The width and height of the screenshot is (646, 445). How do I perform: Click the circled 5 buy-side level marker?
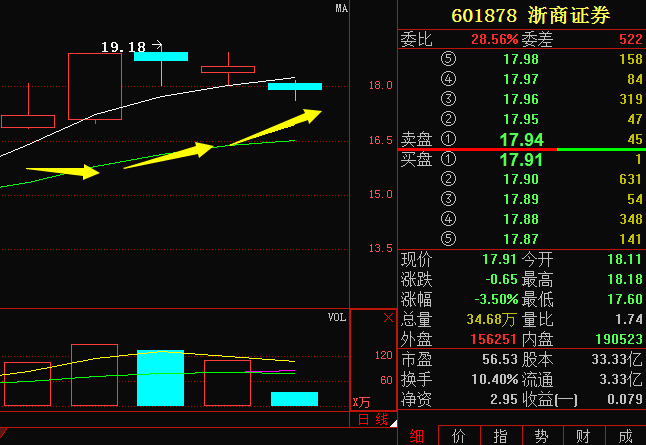pyautogui.click(x=447, y=238)
